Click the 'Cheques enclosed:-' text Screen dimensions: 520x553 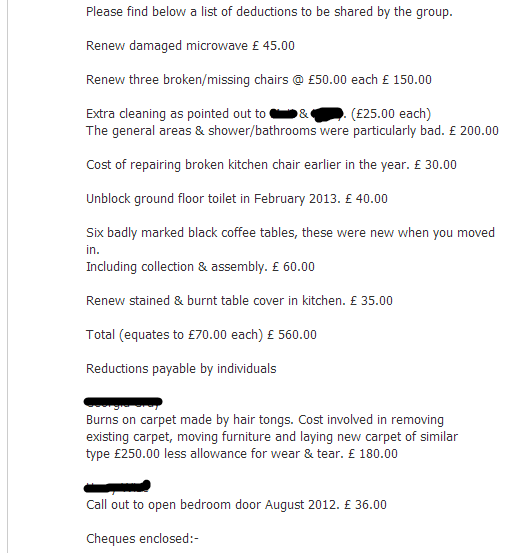click(x=142, y=539)
